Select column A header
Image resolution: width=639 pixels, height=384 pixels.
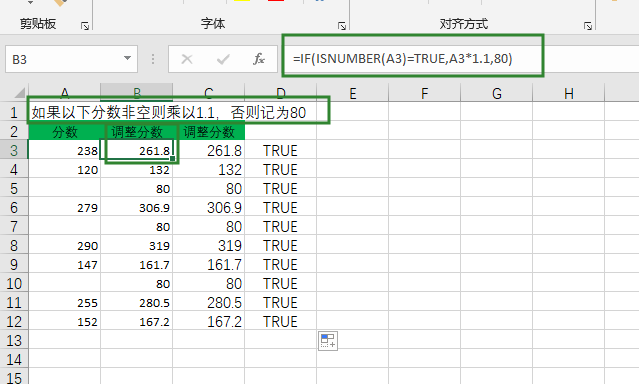coord(64,93)
